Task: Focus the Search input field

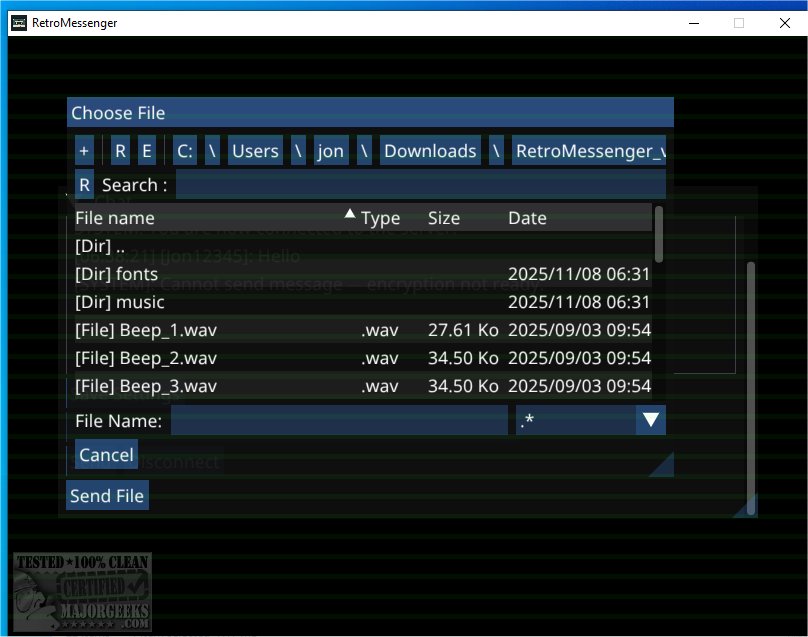Action: coord(420,185)
